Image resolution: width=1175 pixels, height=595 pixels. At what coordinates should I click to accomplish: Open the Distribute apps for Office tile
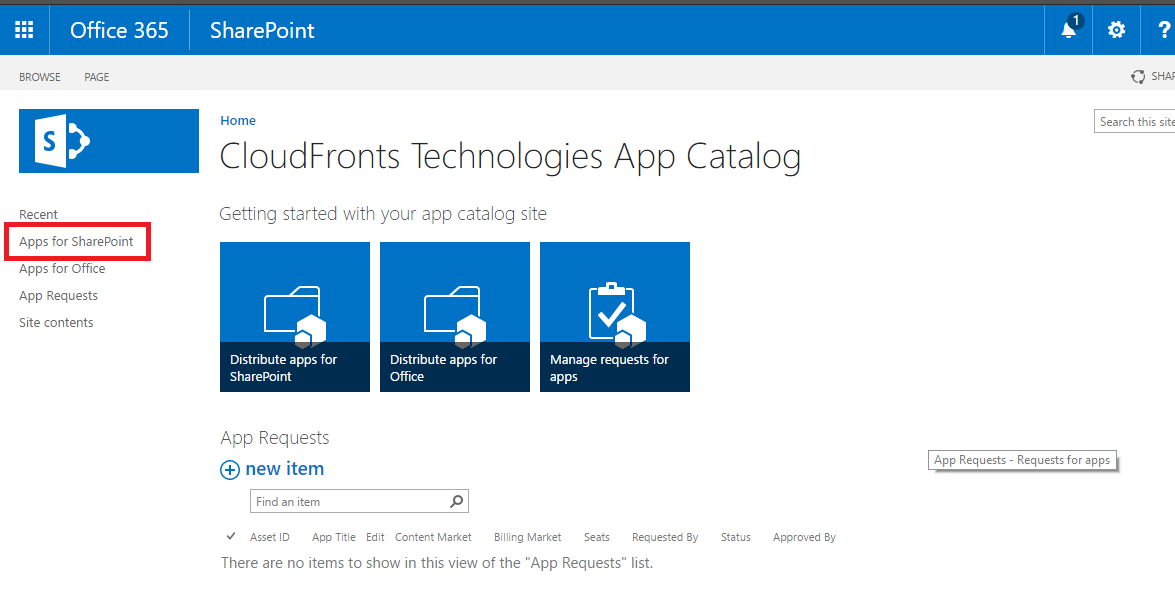[455, 316]
